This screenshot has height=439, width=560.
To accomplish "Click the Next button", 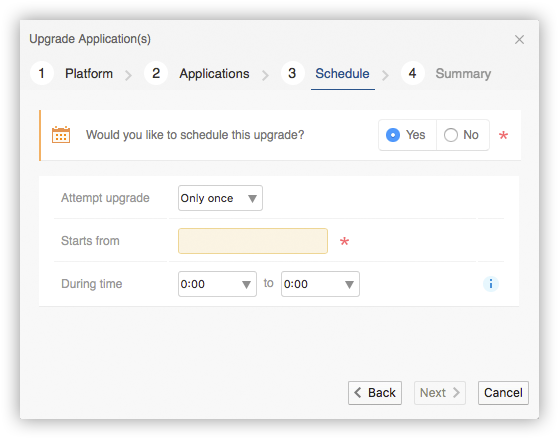I will pos(440,393).
